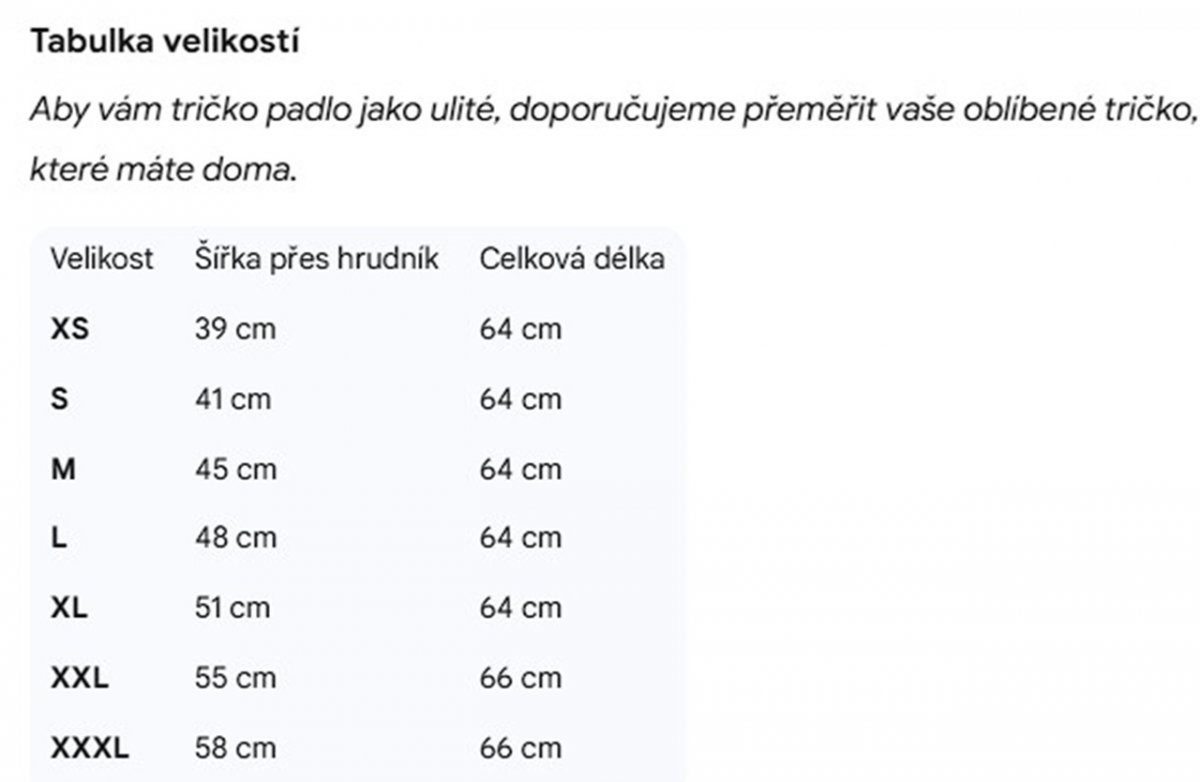1200x782 pixels.
Task: Select the XS size label
Action: (70, 328)
